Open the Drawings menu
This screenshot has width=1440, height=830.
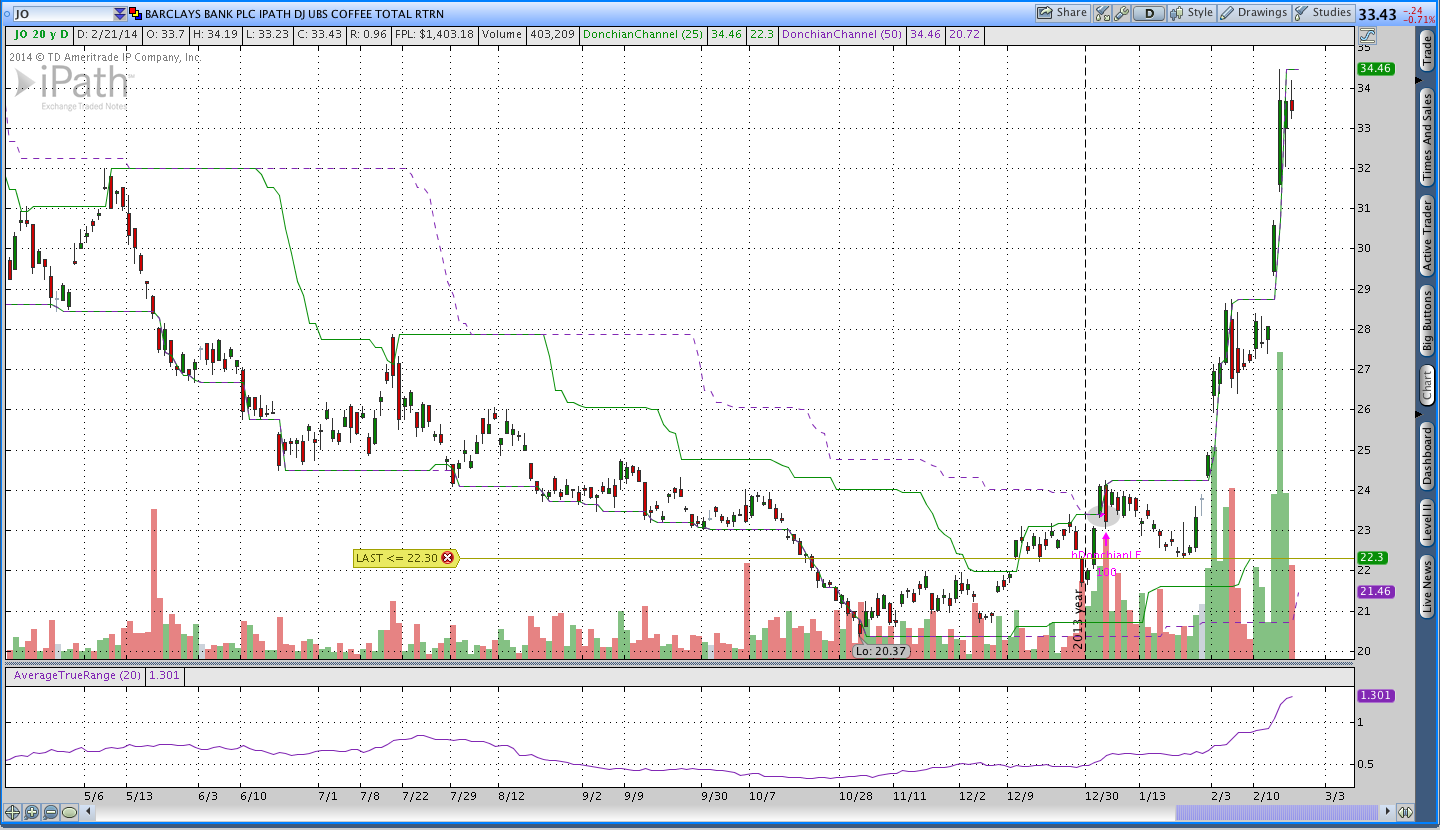point(1254,13)
